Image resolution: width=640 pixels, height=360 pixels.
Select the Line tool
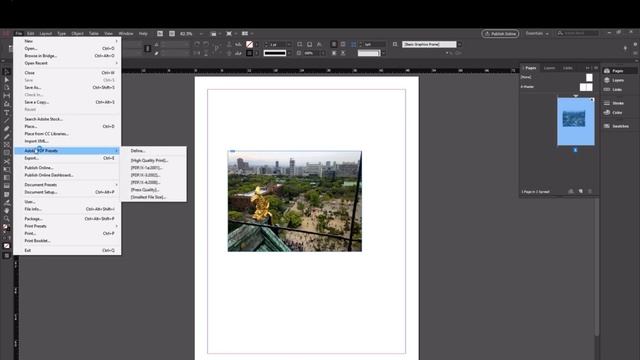(7, 120)
